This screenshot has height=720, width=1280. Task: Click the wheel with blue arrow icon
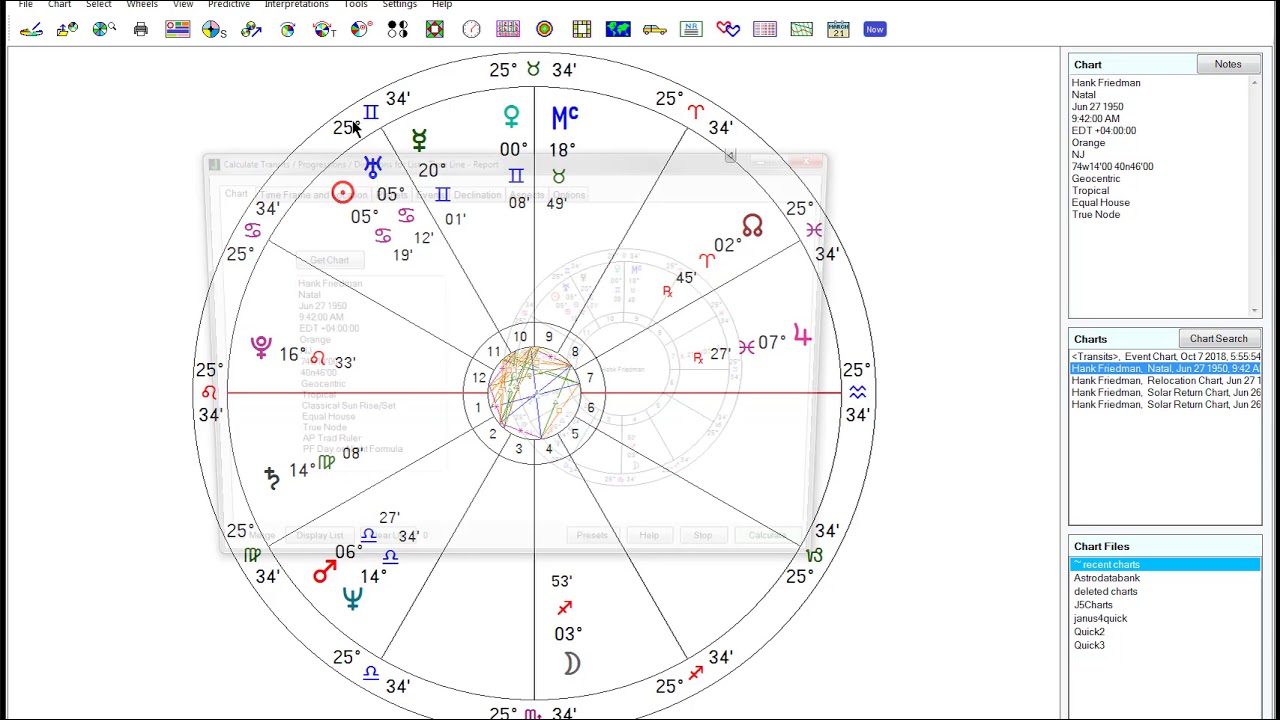[251, 29]
